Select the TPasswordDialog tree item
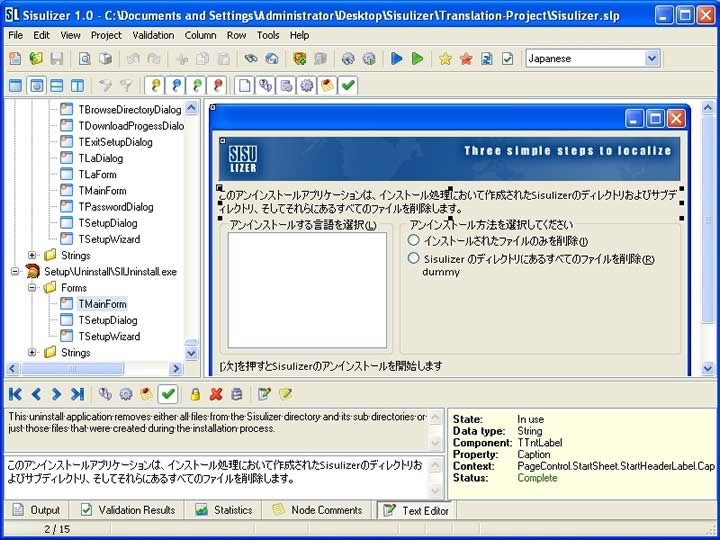Image resolution: width=720 pixels, height=540 pixels. 116,207
